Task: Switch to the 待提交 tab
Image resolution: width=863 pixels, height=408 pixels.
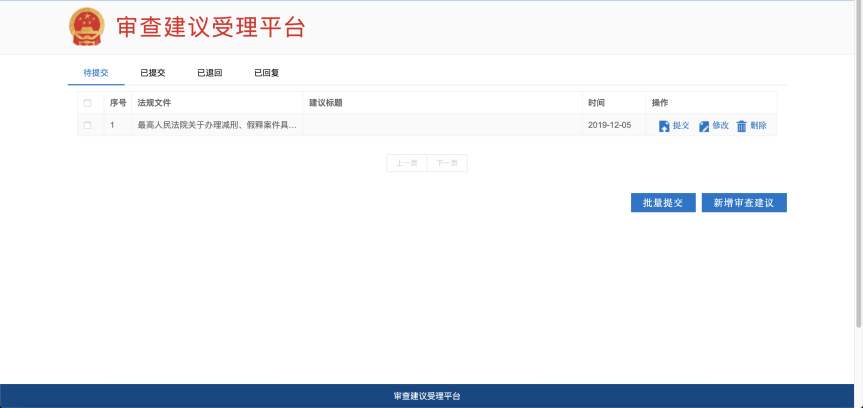Action: (96, 73)
